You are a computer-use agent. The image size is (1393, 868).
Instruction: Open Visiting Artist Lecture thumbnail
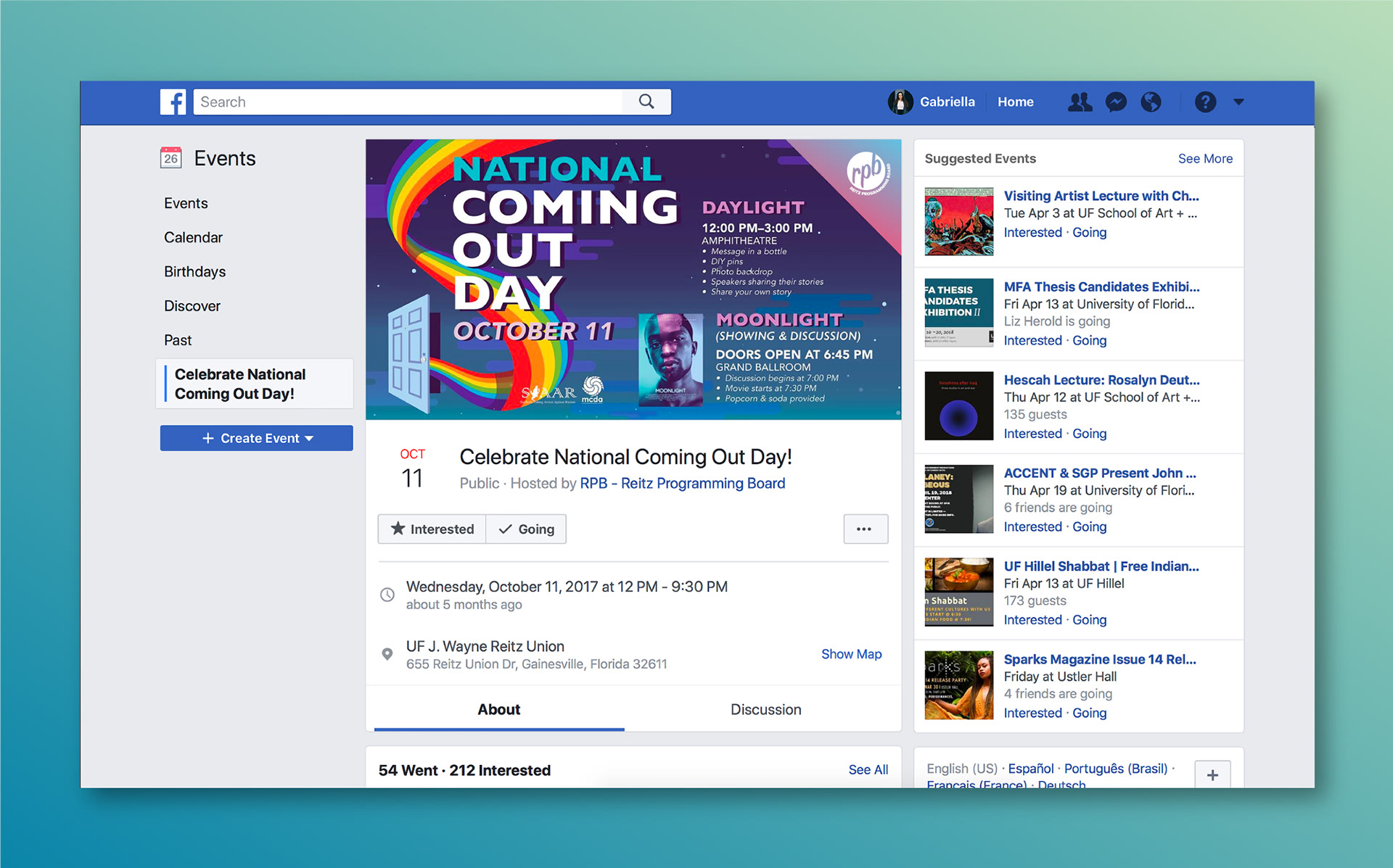coord(958,221)
